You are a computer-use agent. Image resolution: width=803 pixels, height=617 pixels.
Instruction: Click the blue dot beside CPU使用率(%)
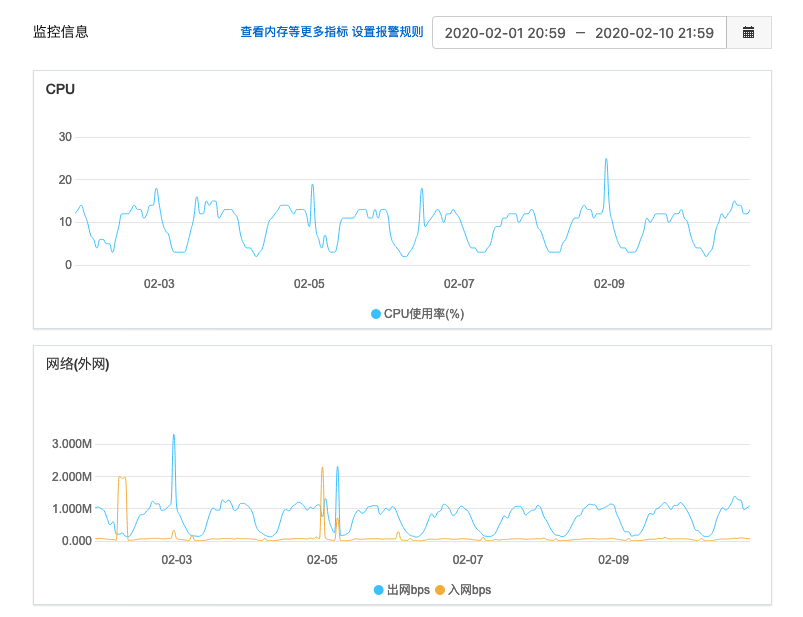pos(376,314)
